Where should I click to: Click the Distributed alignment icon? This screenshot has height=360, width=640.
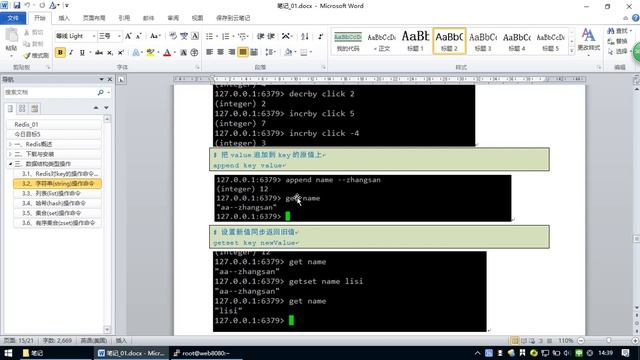253,52
